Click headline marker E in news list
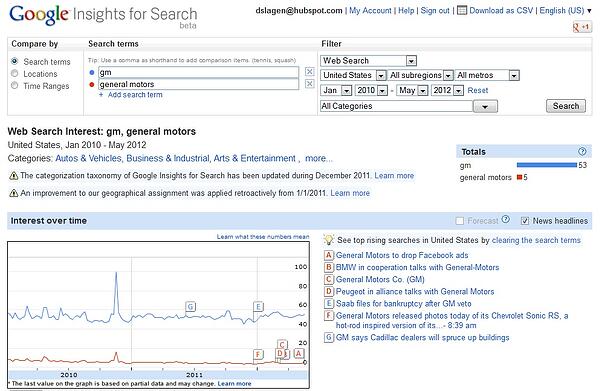This screenshot has height=391, width=602. [329, 303]
